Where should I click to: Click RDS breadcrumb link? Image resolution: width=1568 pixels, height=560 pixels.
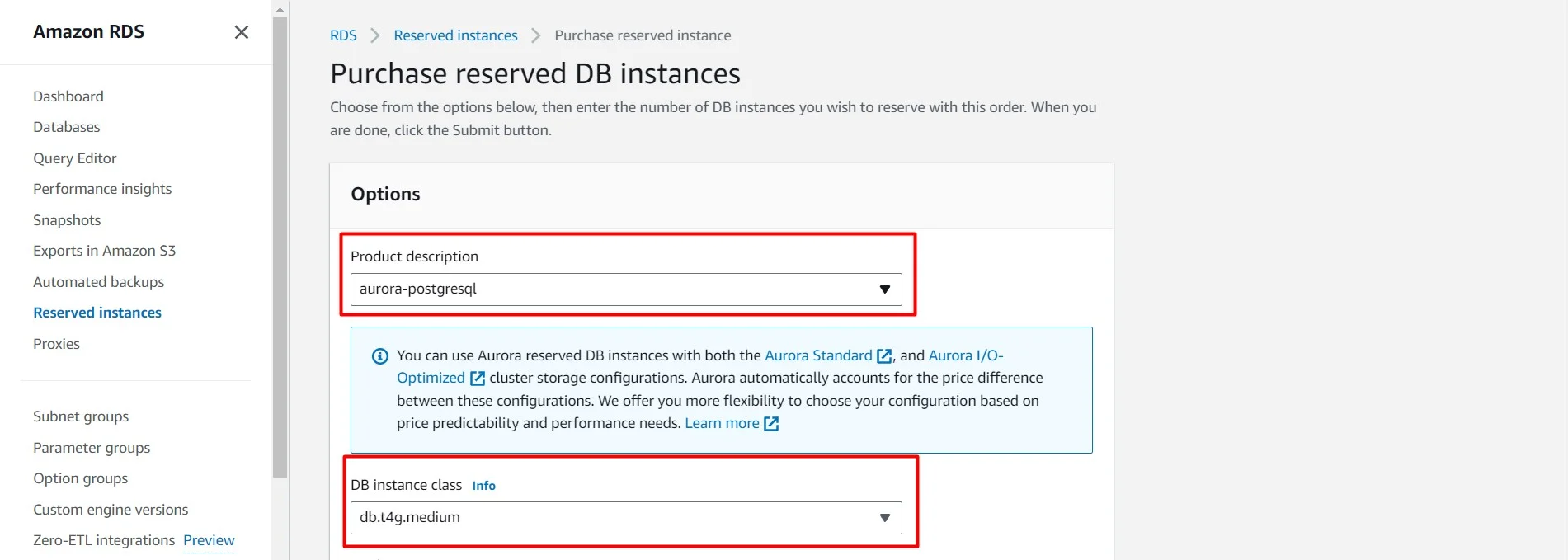coord(343,35)
